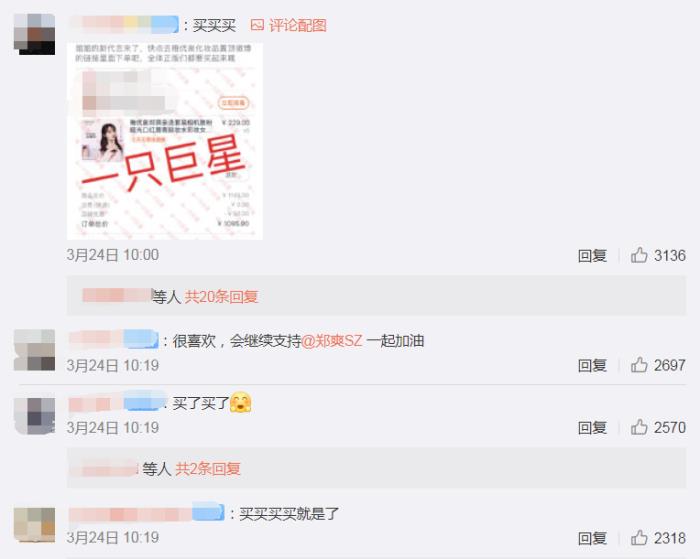Viewport: 700px width, 559px height.
Task: Expand the 共2条回复 replies
Action: 208,469
